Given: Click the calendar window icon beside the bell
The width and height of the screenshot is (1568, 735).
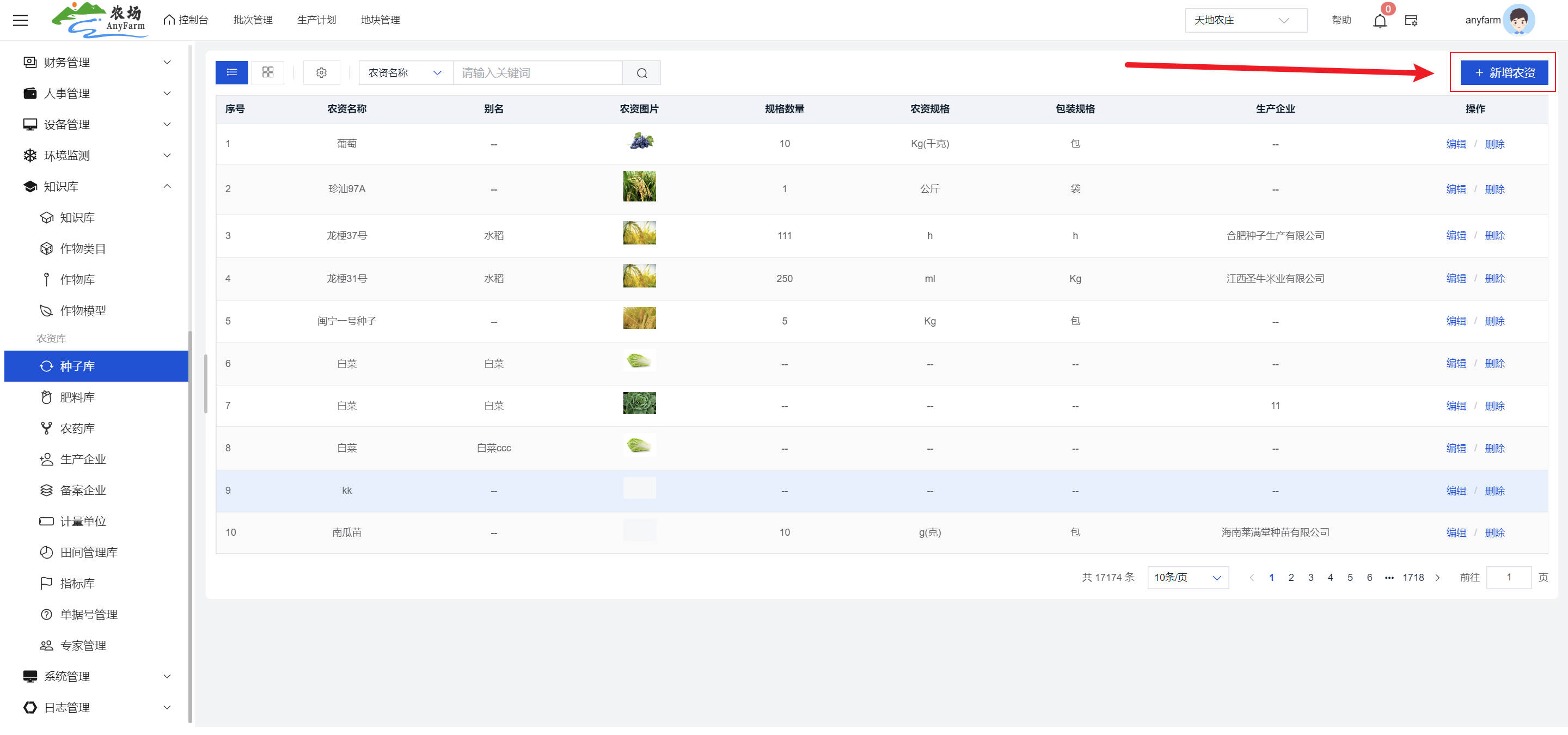Looking at the screenshot, I should (x=1411, y=21).
